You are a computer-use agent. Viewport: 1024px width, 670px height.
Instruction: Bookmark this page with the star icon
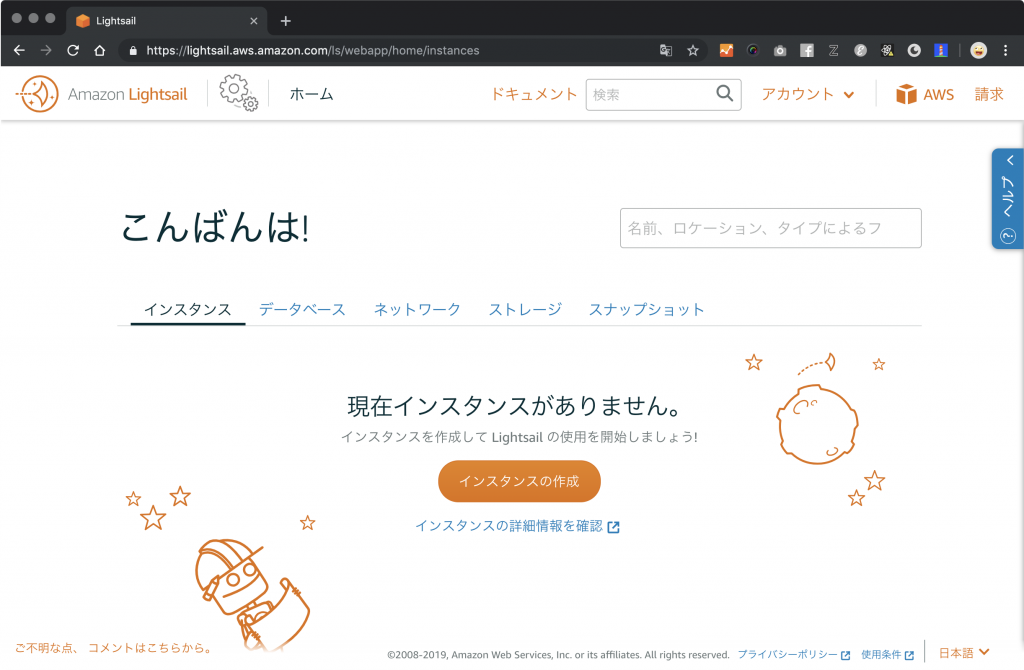693,50
